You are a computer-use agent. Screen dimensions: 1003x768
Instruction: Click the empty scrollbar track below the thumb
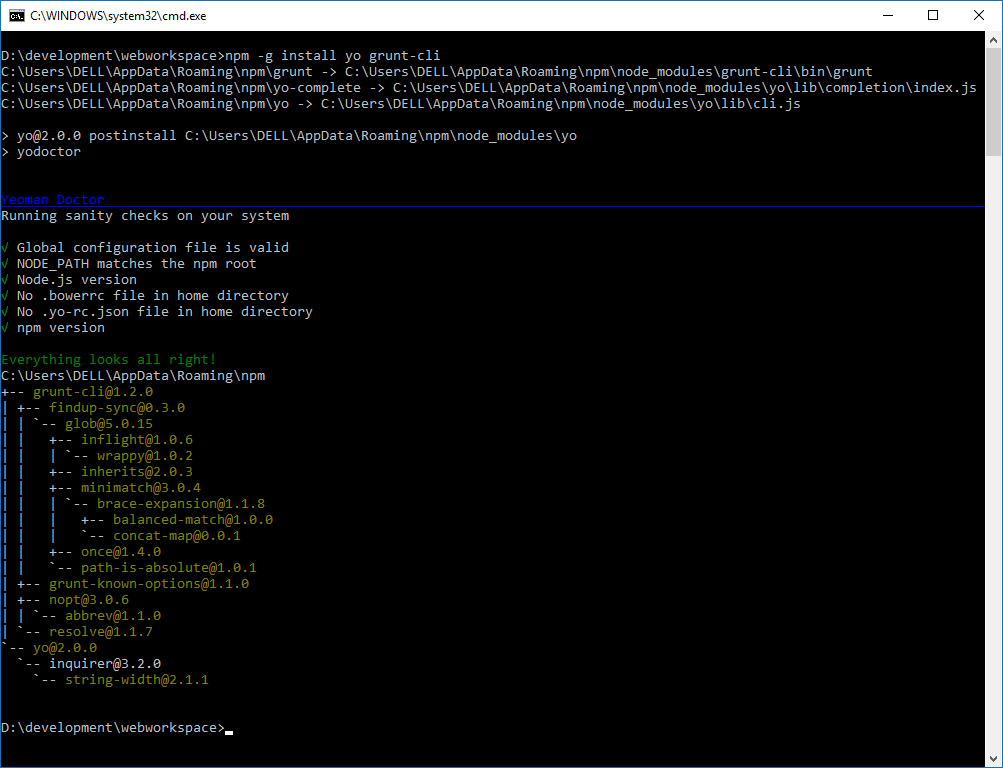tap(993, 448)
